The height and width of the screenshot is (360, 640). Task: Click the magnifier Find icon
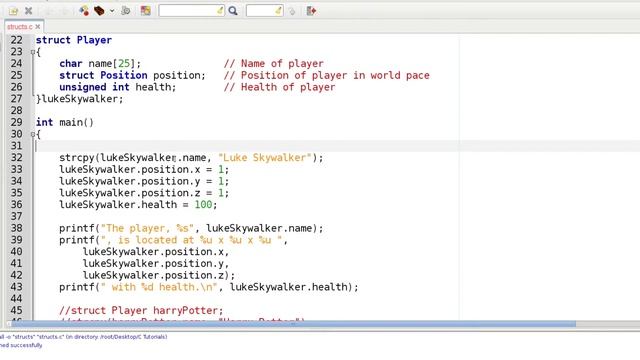click(233, 11)
